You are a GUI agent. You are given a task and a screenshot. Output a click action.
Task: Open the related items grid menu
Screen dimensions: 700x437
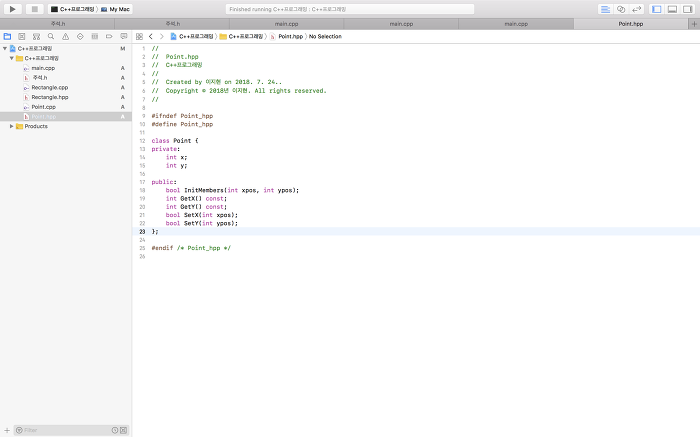click(139, 37)
